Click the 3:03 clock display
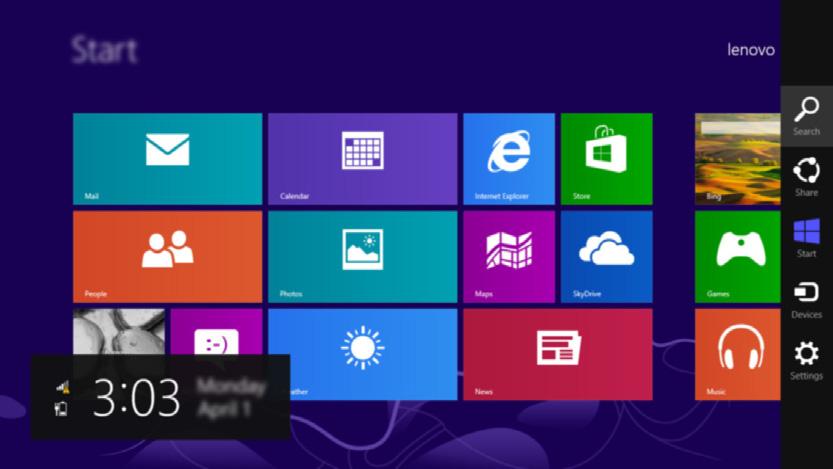This screenshot has height=469, width=833. tap(137, 397)
